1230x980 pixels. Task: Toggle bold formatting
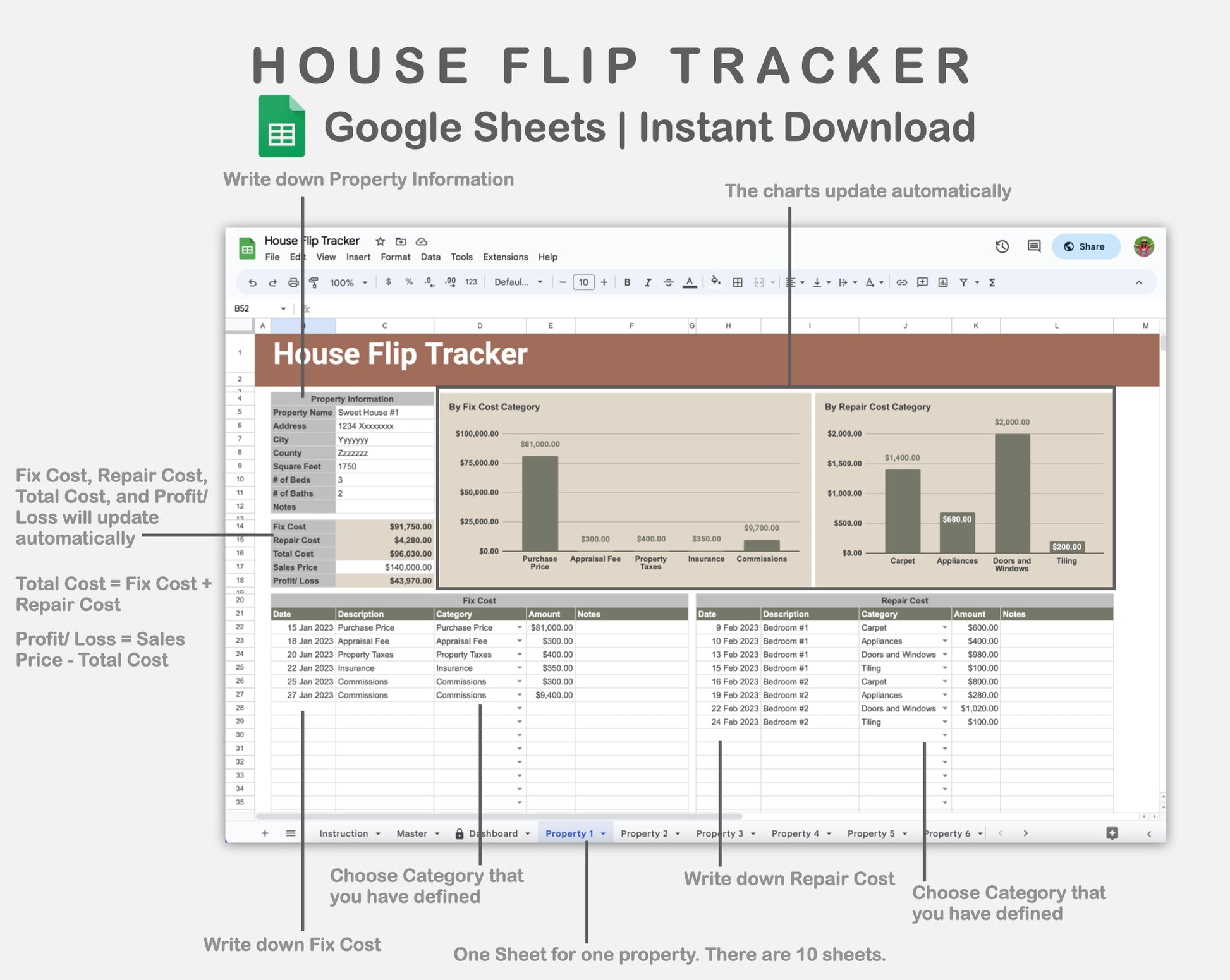point(627,282)
